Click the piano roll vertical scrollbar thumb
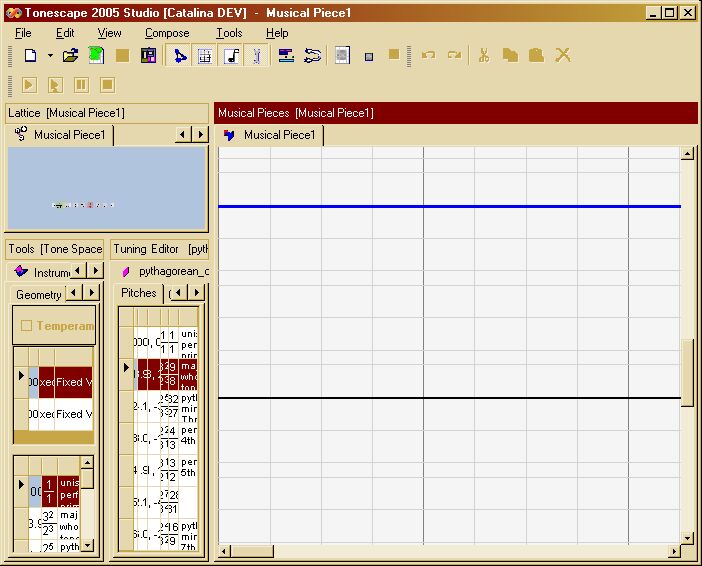Screen dimensions: 702x566 (687, 373)
